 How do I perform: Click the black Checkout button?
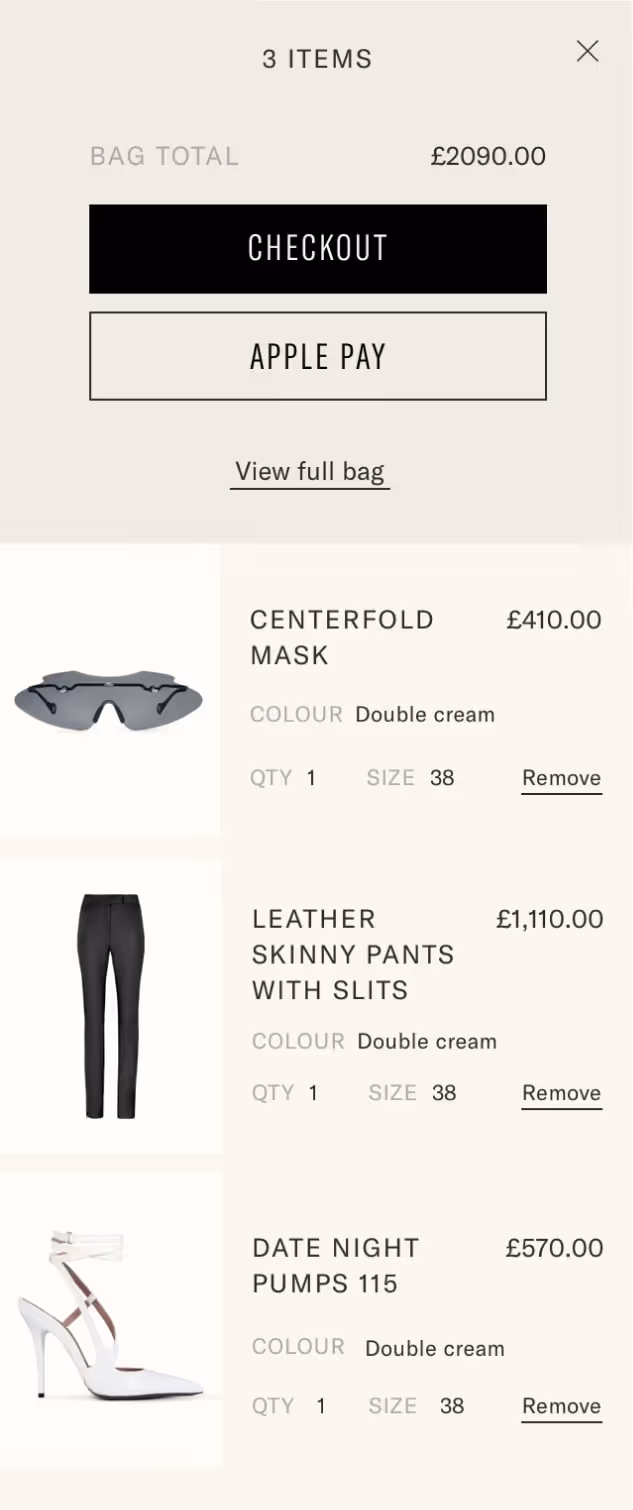tap(318, 249)
